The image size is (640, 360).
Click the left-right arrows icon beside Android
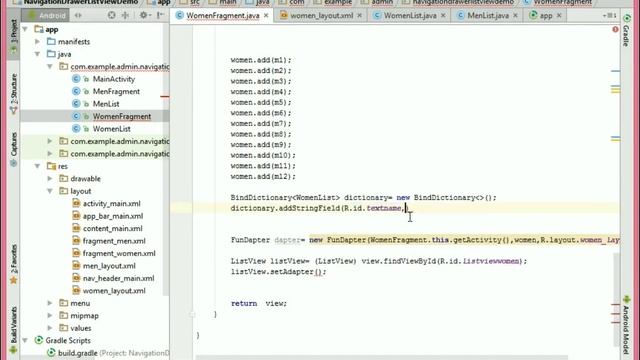(x=78, y=16)
